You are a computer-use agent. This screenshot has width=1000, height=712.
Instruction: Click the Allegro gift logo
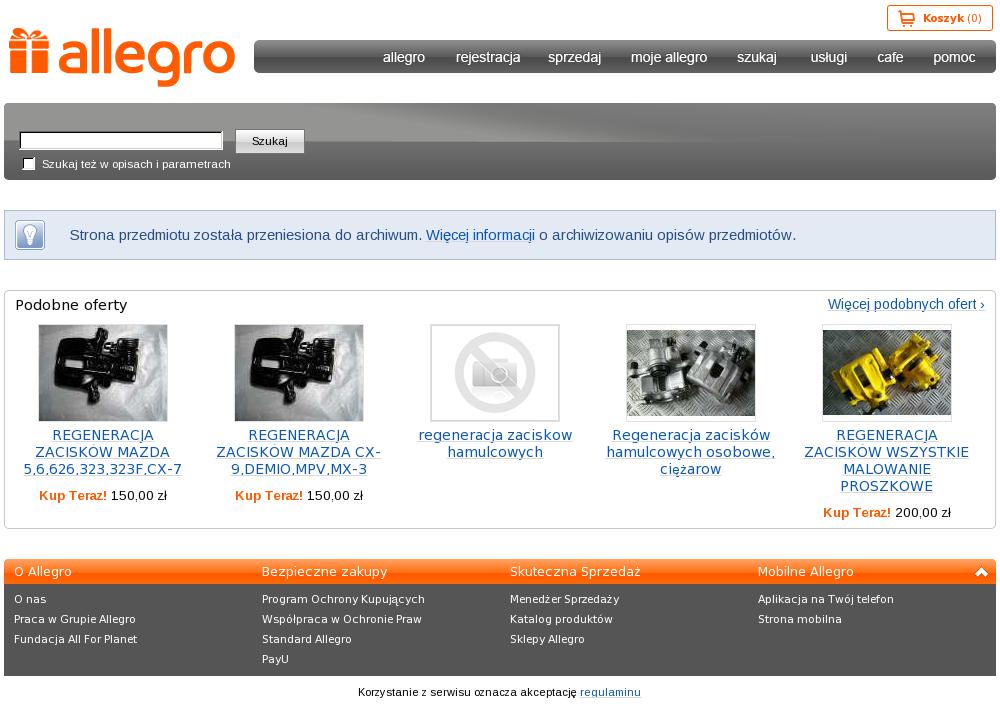[x=122, y=57]
